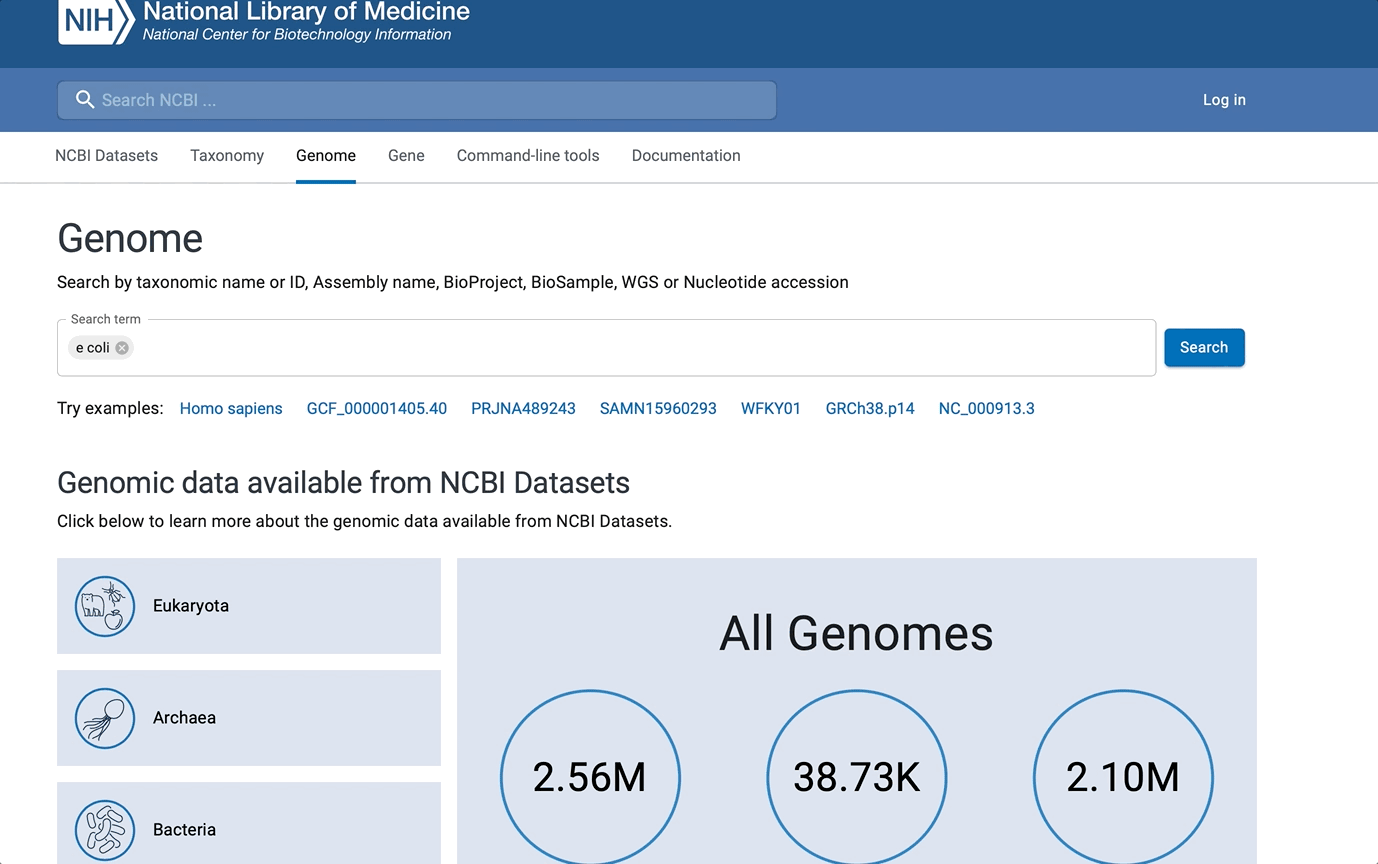Screen dimensions: 1378x864
Task: Click the magnifier icon in NCBI search
Action: (85, 100)
